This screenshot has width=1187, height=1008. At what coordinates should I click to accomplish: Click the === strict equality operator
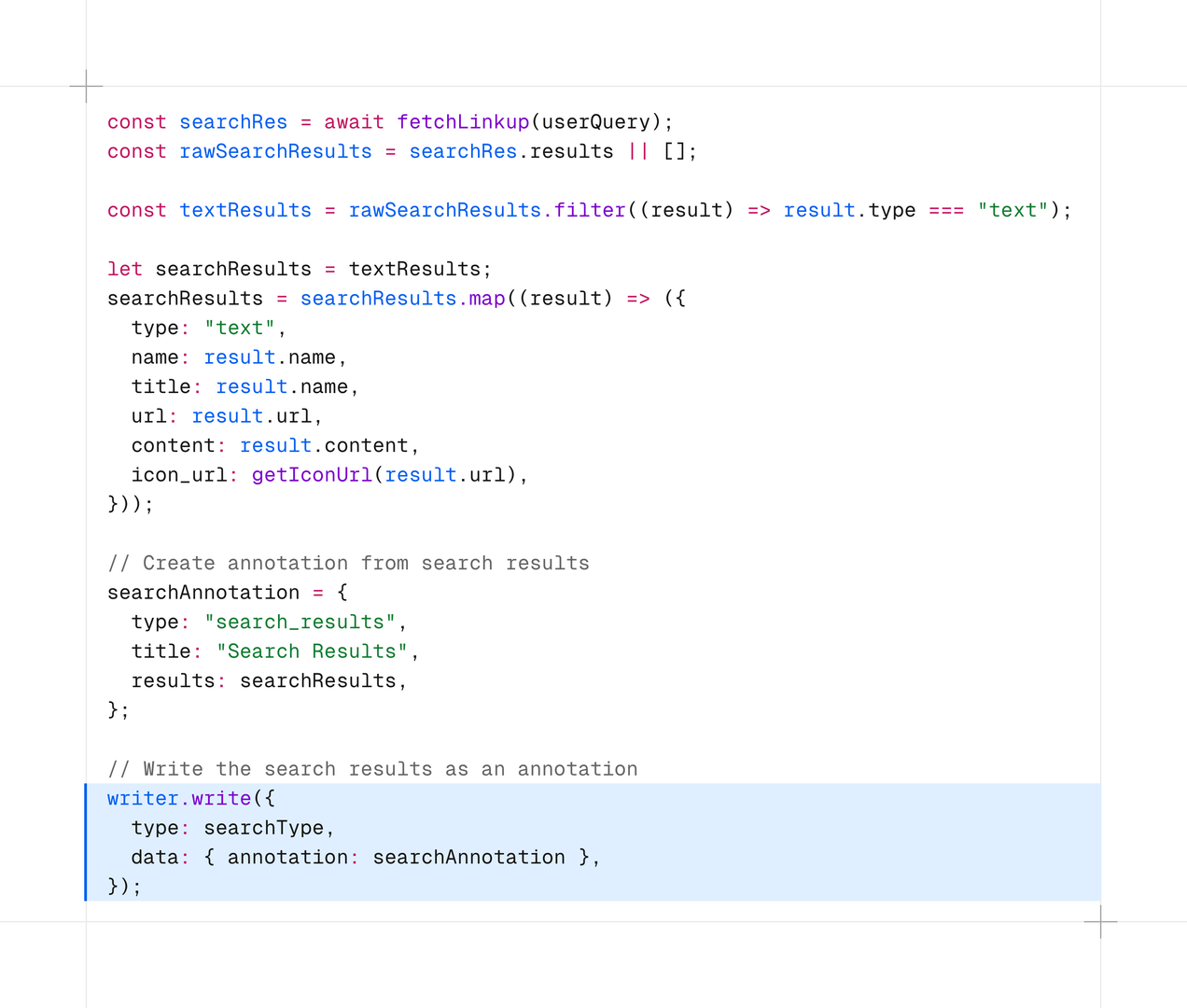tap(946, 211)
